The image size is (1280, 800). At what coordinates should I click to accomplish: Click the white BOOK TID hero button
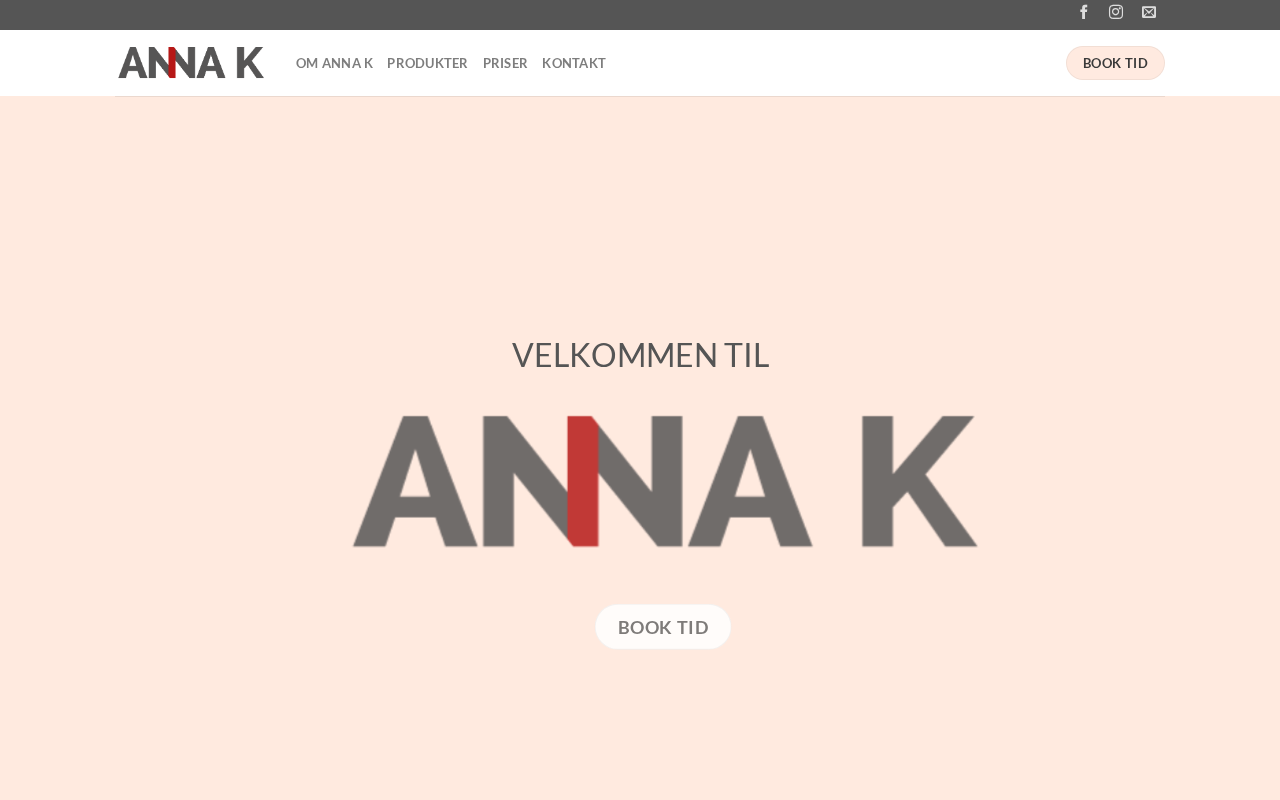663,627
